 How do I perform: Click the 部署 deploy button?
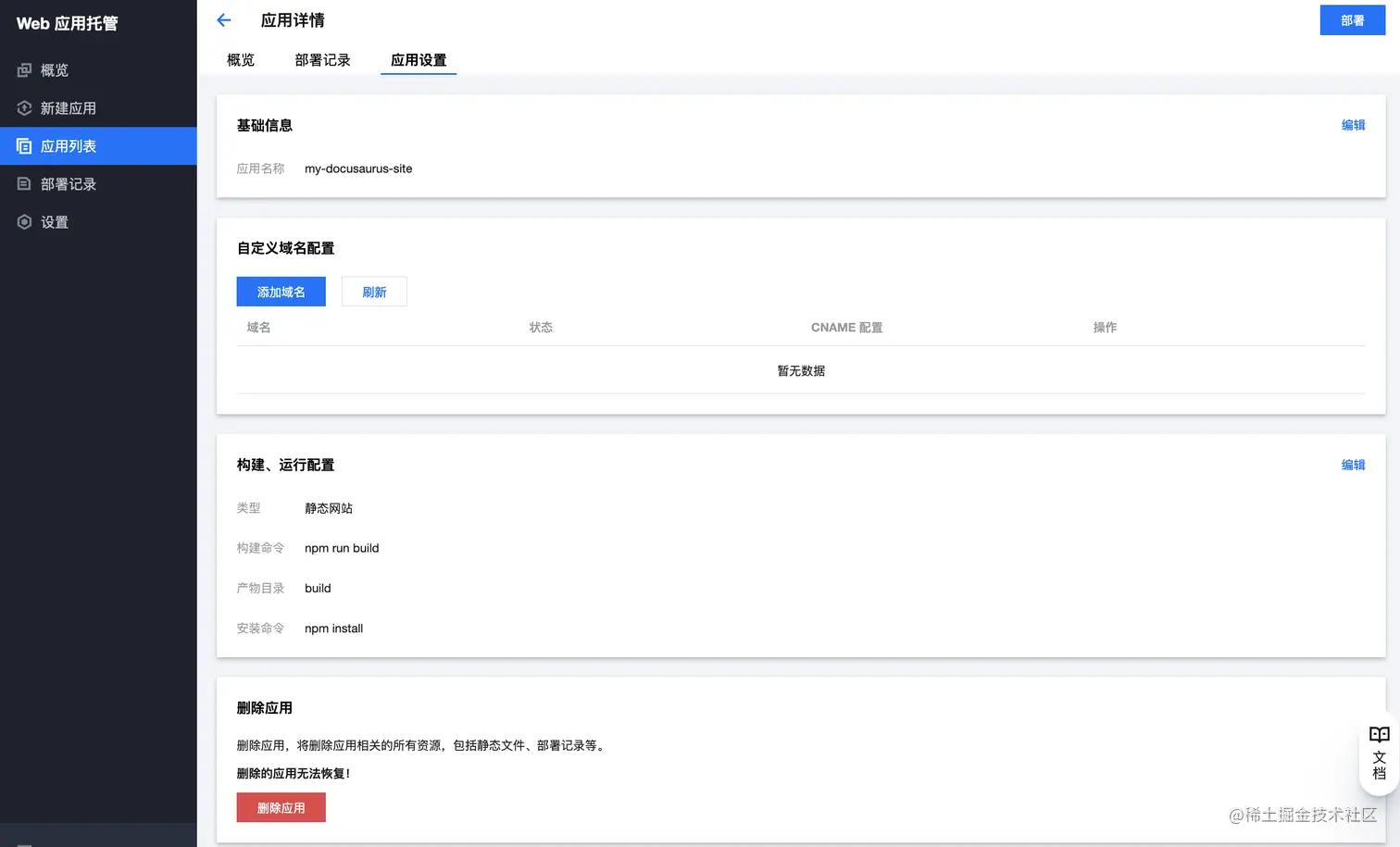click(x=1352, y=19)
